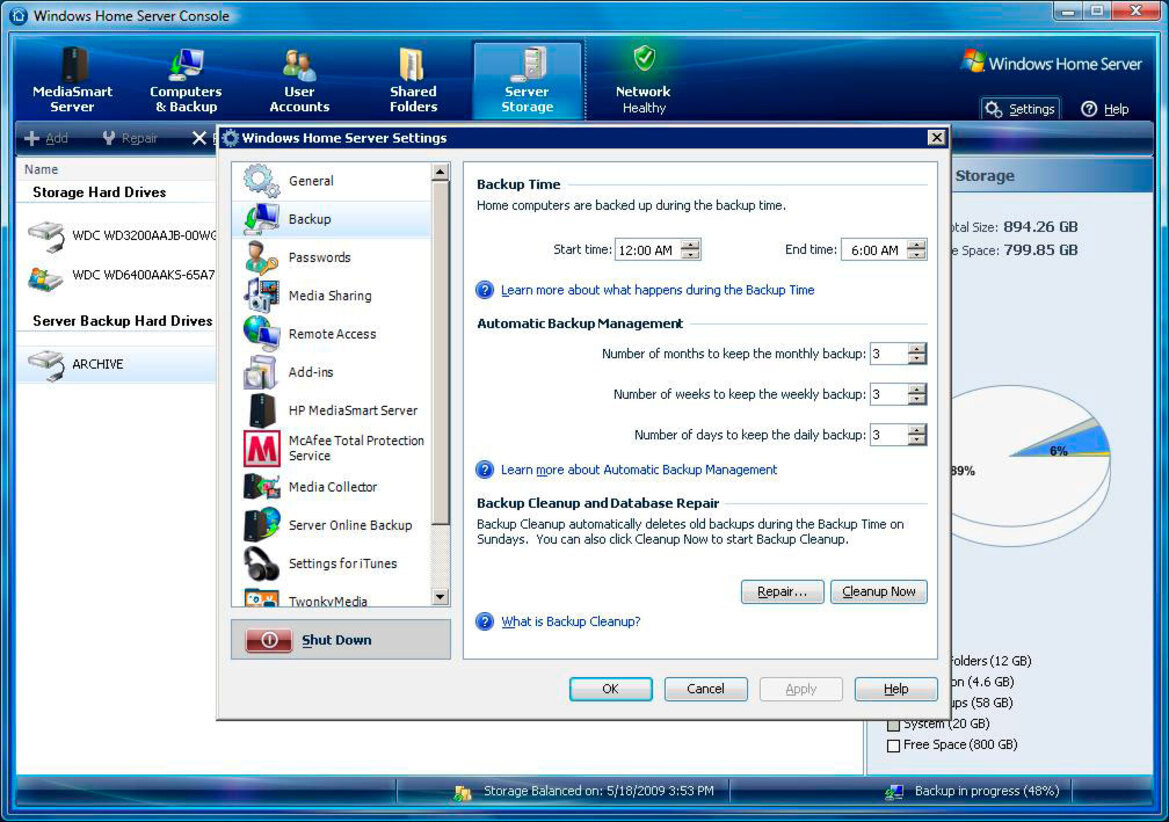Viewport: 1169px width, 822px height.
Task: Click the monthly backup months field
Action: pos(889,354)
